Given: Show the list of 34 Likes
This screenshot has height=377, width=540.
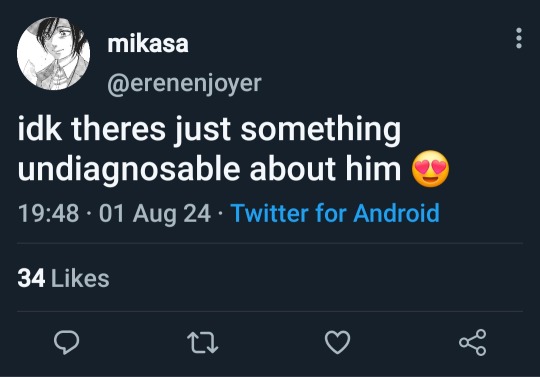Looking at the screenshot, I should tap(63, 278).
